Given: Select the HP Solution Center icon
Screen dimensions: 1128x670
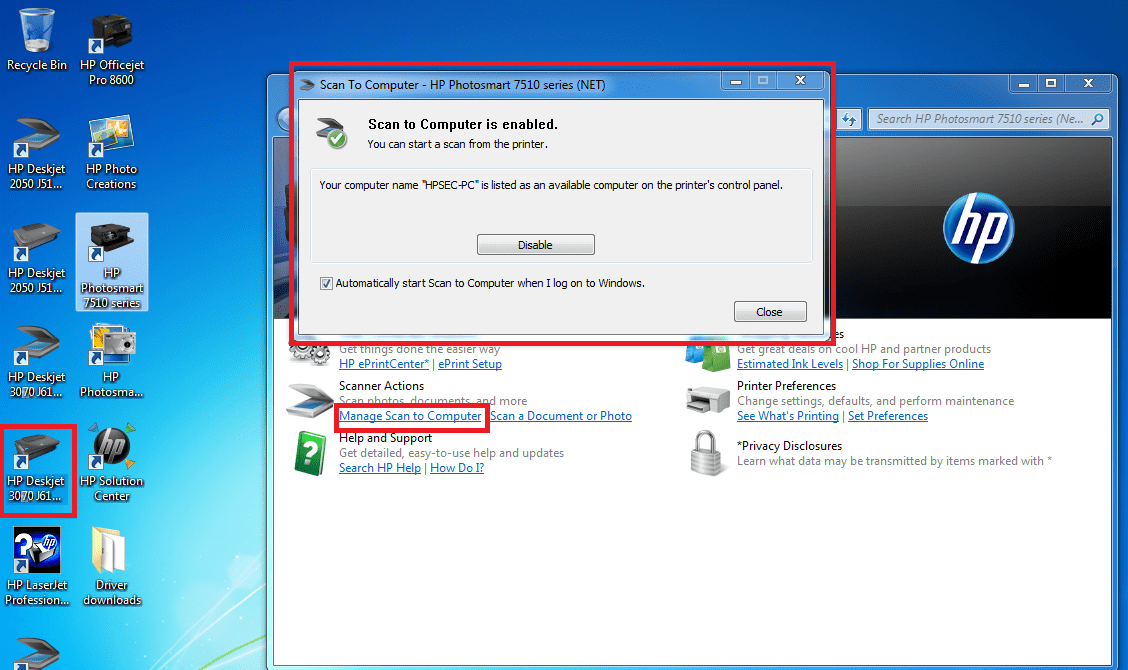Looking at the screenshot, I should point(112,463).
